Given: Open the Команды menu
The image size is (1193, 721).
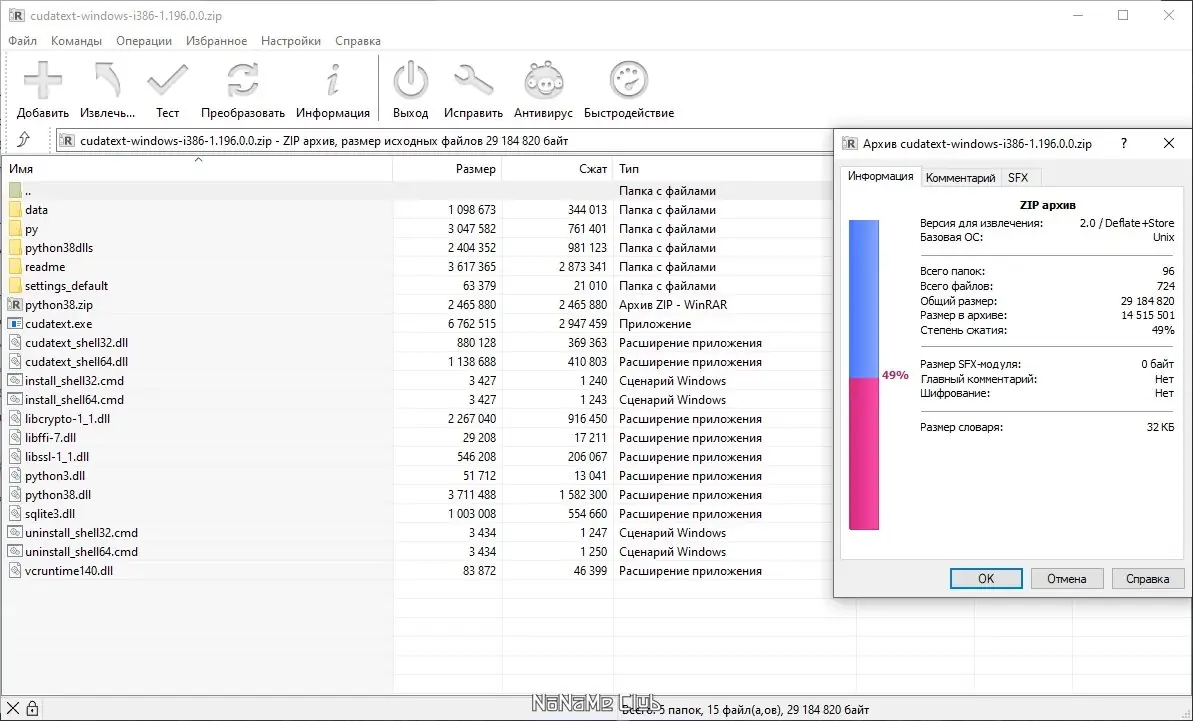Looking at the screenshot, I should point(76,41).
